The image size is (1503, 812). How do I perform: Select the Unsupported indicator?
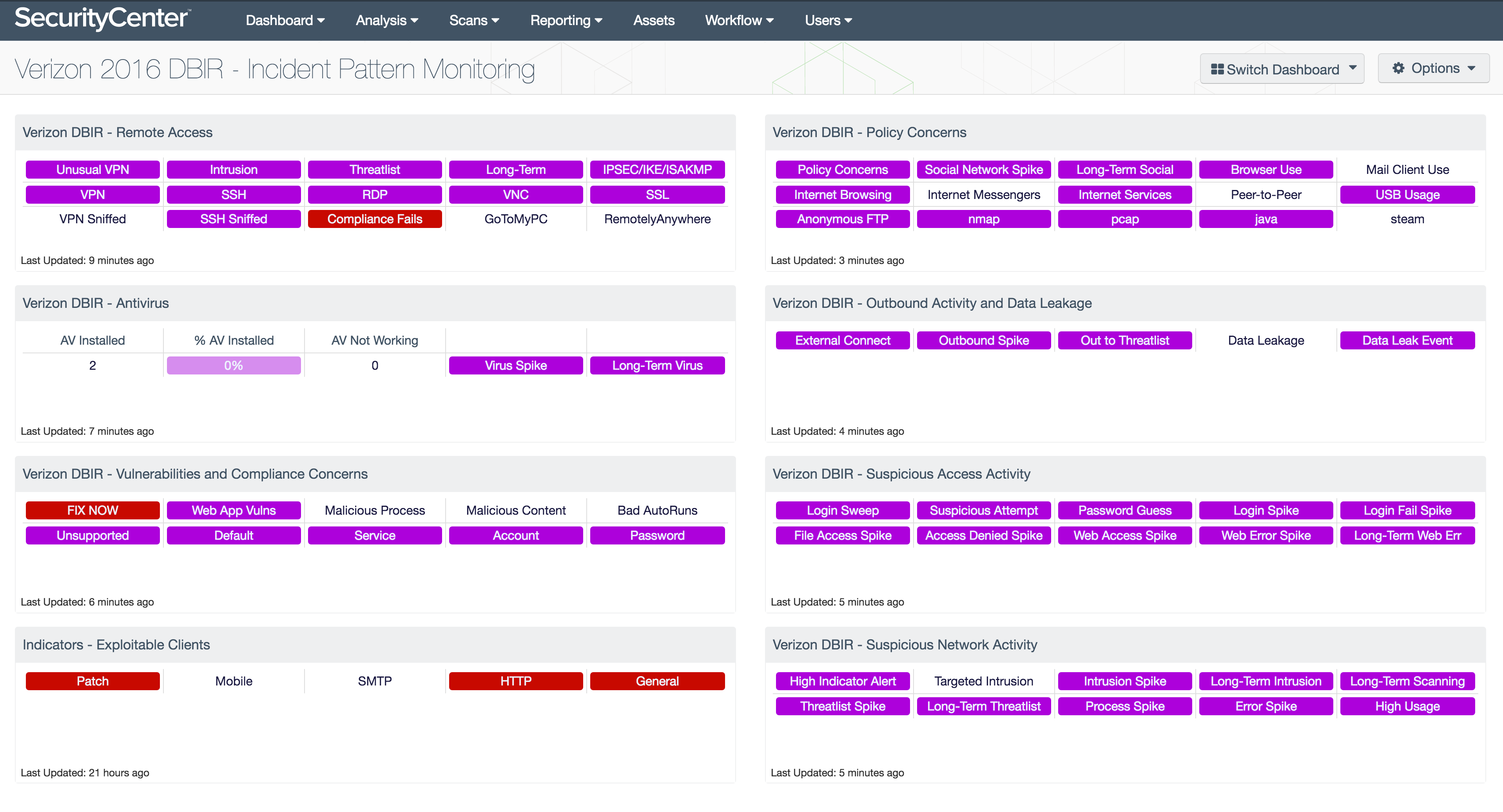(93, 535)
